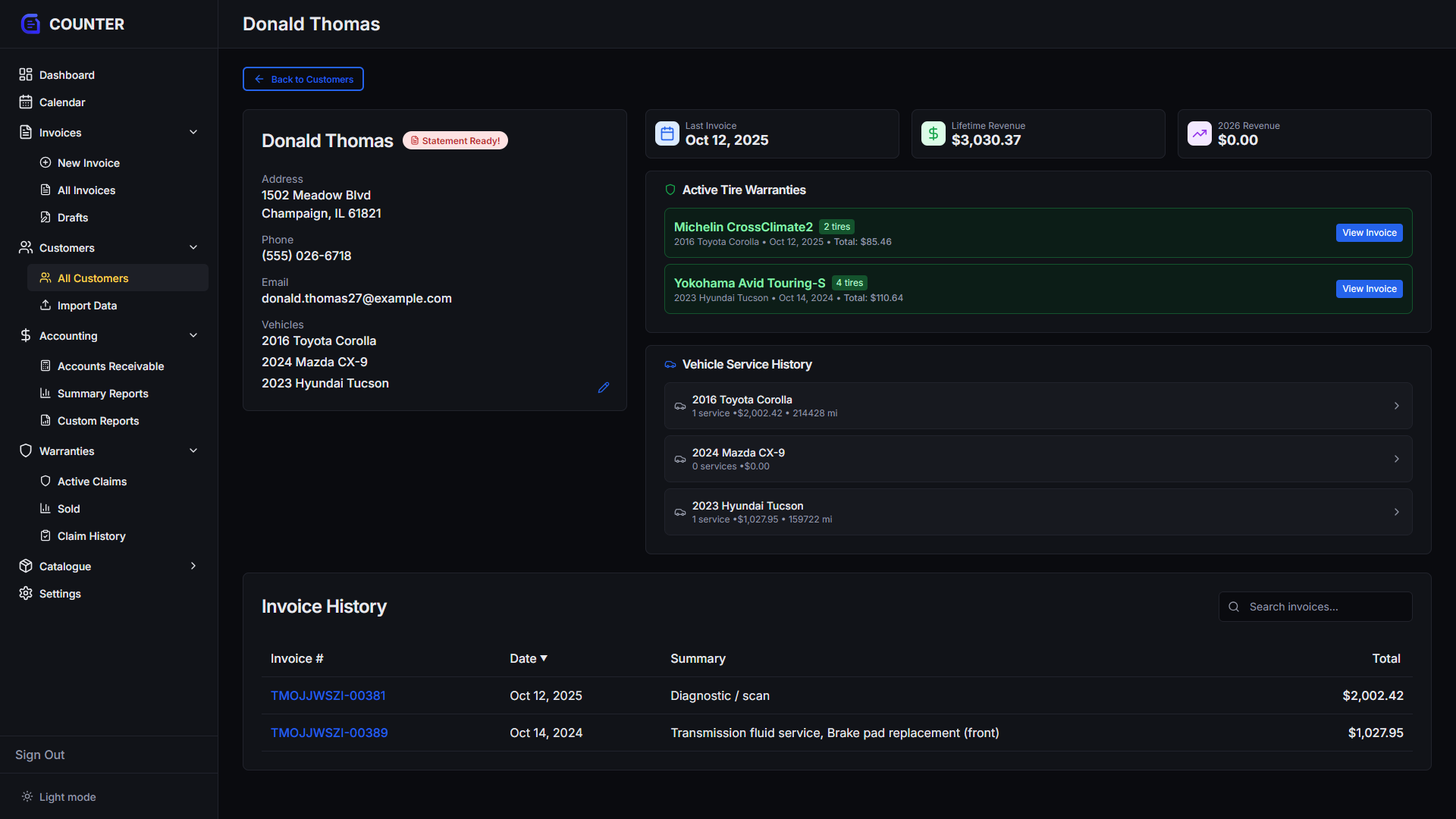View invoice for Yokohama Avid Touring-S warranty
Image resolution: width=1456 pixels, height=819 pixels.
coord(1369,289)
